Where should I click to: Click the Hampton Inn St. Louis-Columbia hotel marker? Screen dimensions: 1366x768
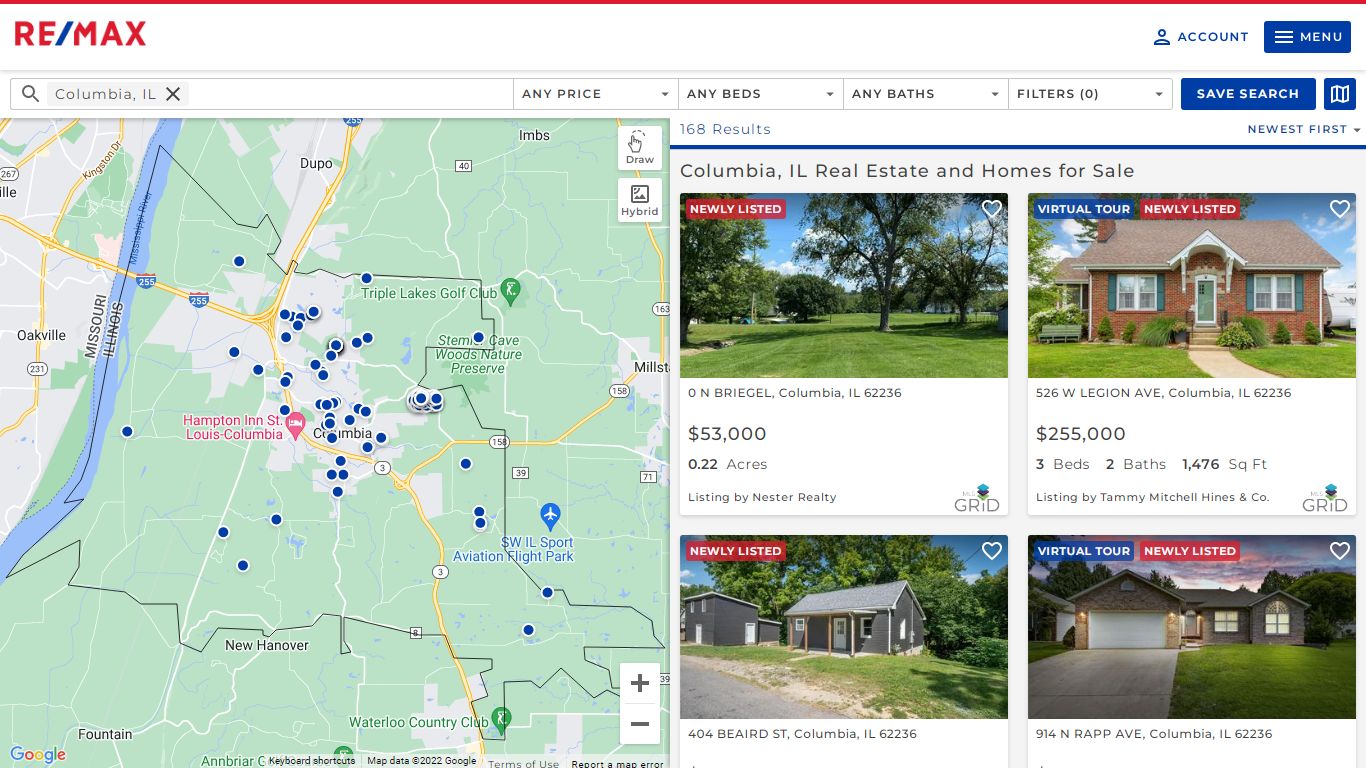coord(295,427)
